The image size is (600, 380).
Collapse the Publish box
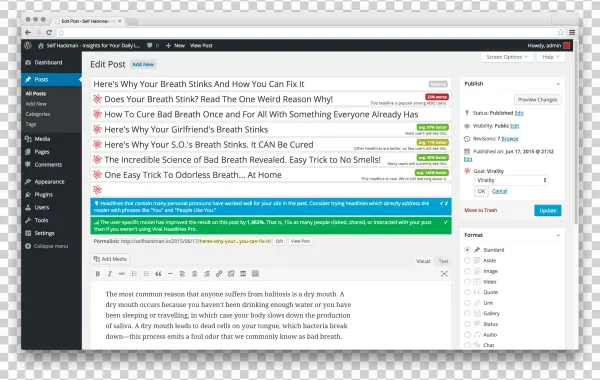[x=558, y=84]
